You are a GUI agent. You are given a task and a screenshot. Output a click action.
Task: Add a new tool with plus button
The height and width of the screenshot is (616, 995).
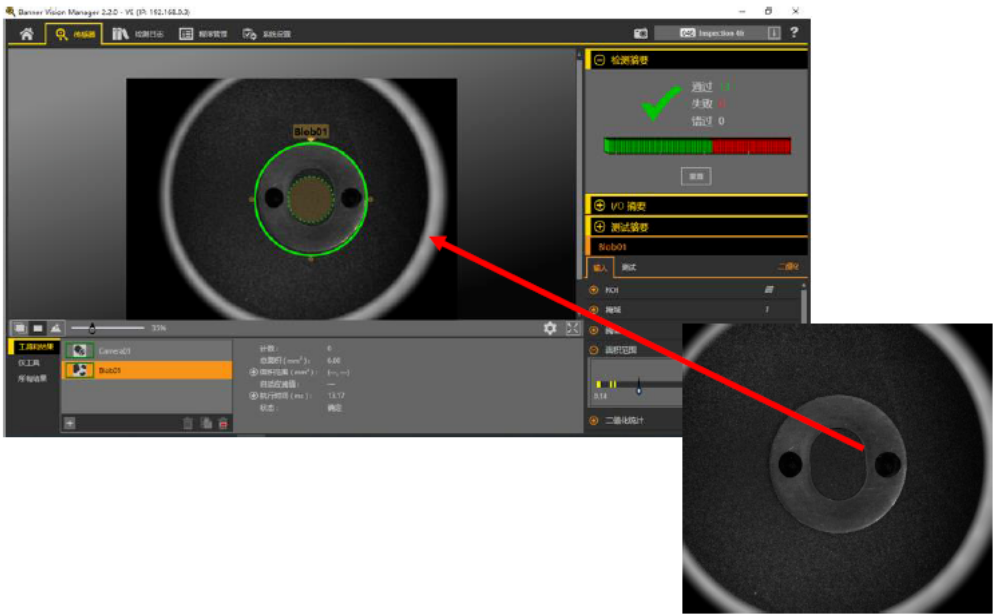[70, 423]
